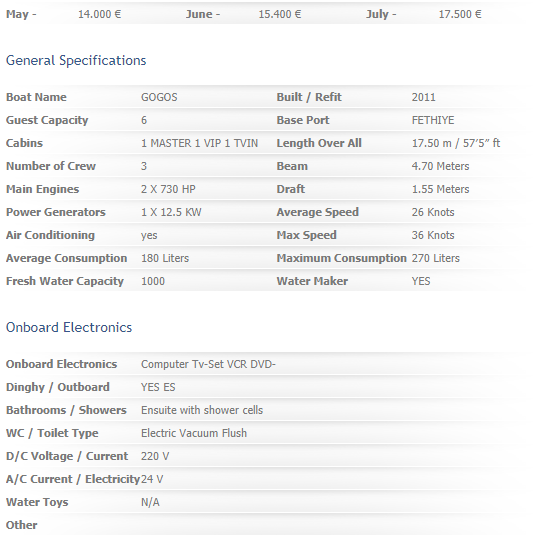Select the boat name GOGOS value
The image size is (533, 537).
pyautogui.click(x=159, y=97)
